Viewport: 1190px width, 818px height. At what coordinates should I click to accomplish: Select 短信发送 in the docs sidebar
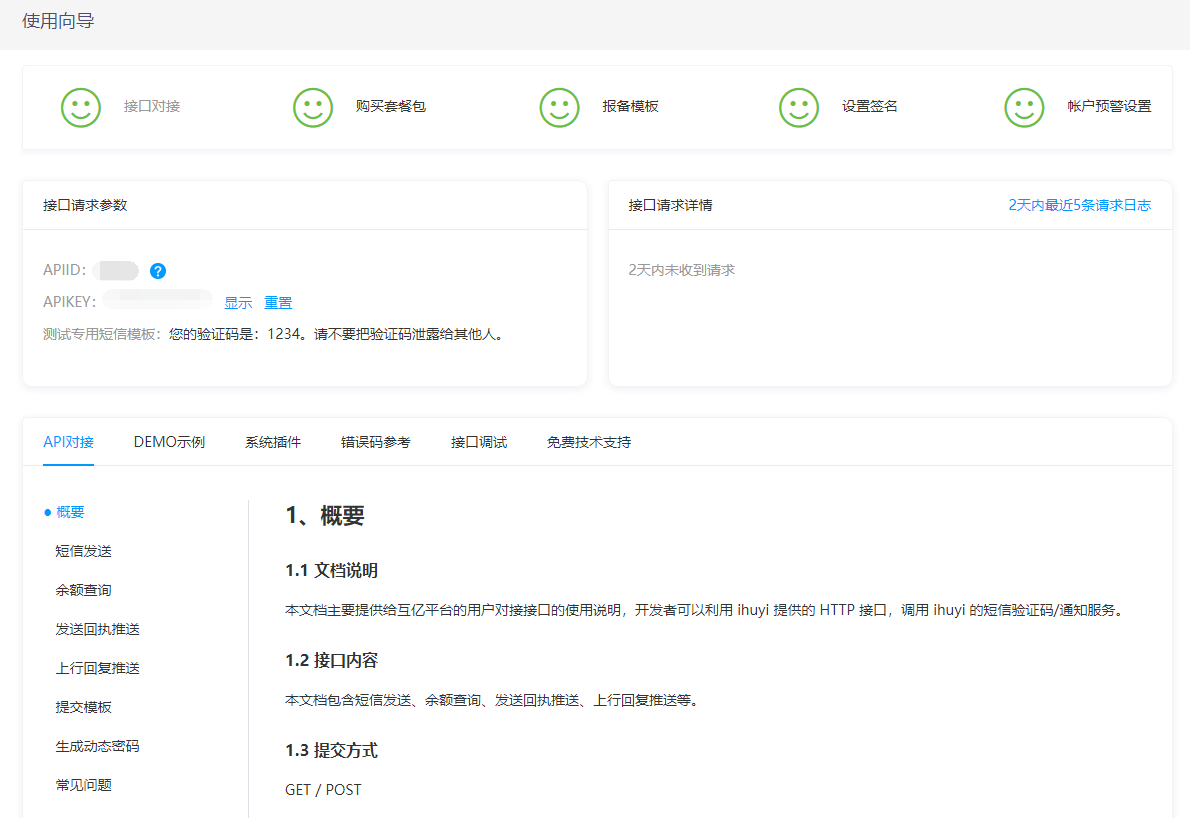[83, 551]
